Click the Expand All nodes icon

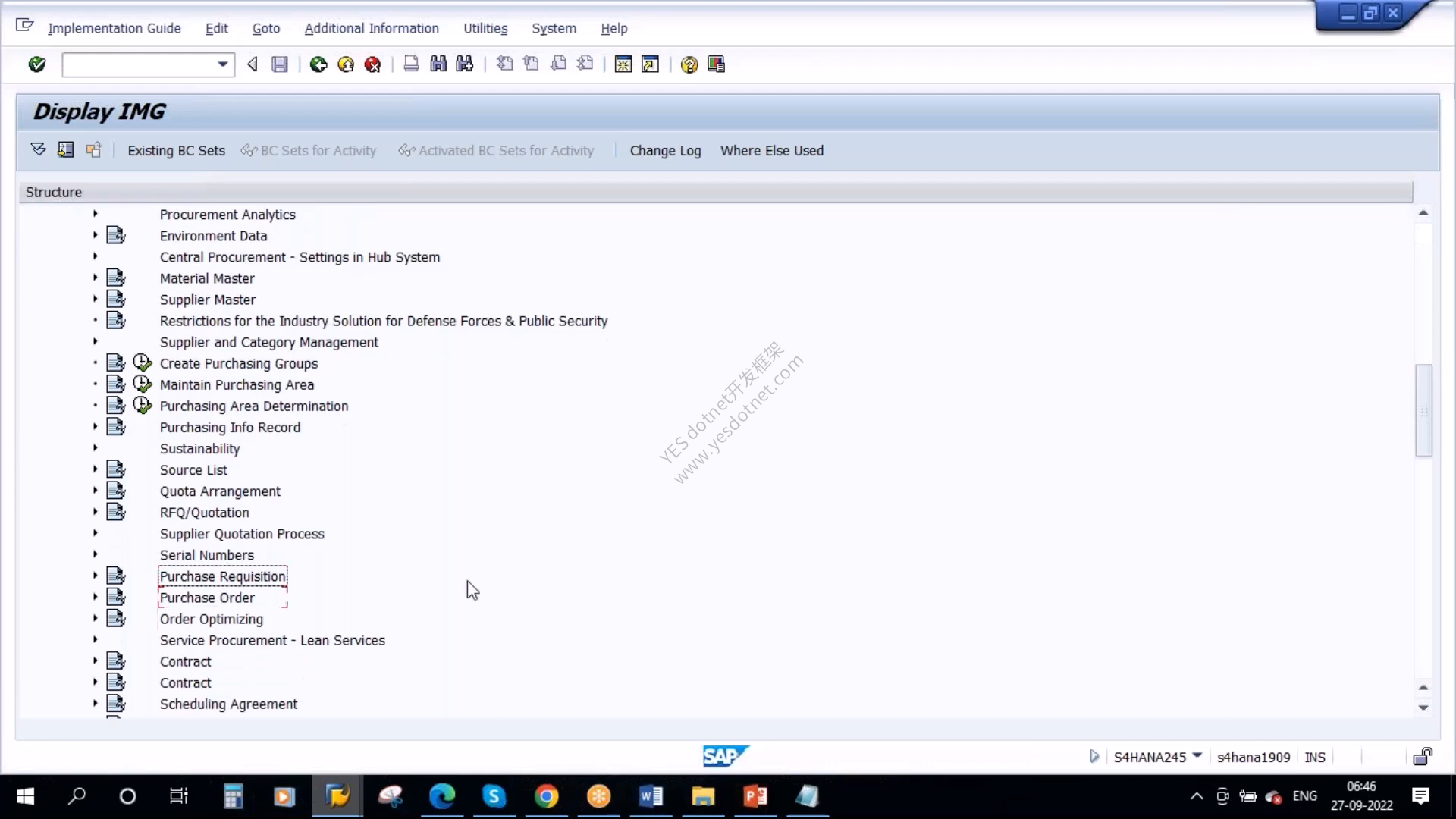(x=38, y=149)
